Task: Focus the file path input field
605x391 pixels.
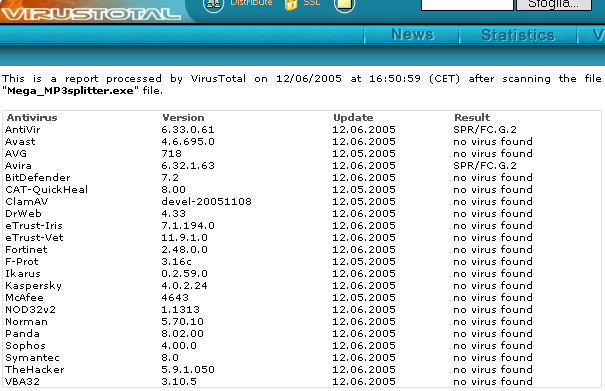Action: (467, 5)
